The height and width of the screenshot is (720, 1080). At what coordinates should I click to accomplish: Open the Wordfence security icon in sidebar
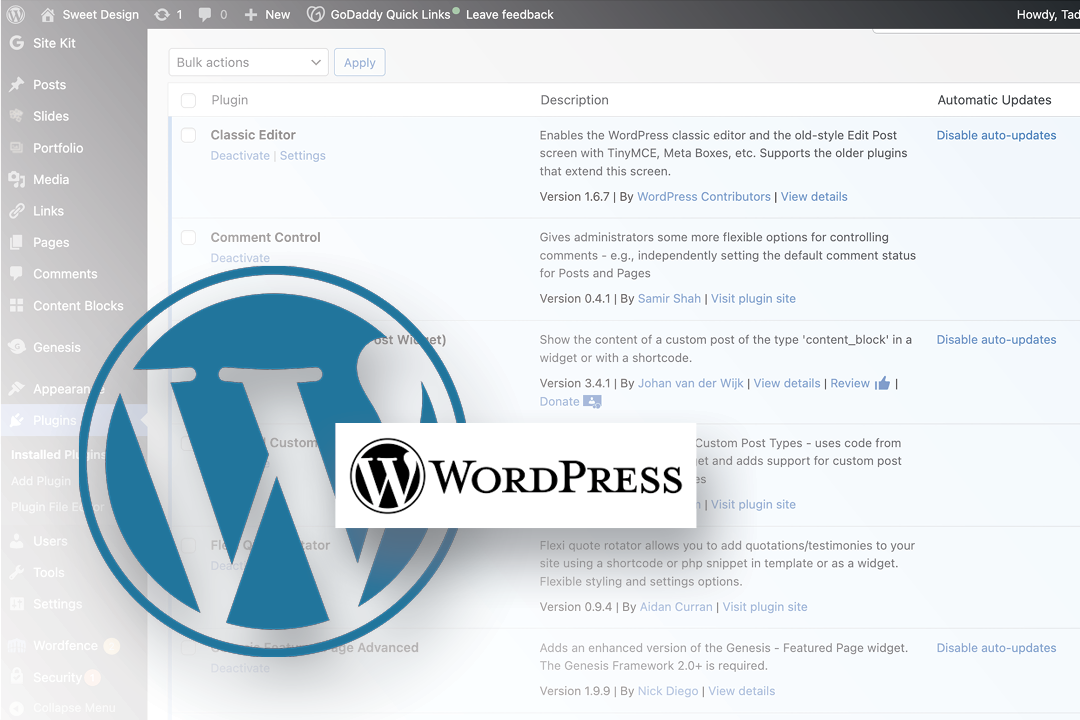pyautogui.click(x=16, y=645)
